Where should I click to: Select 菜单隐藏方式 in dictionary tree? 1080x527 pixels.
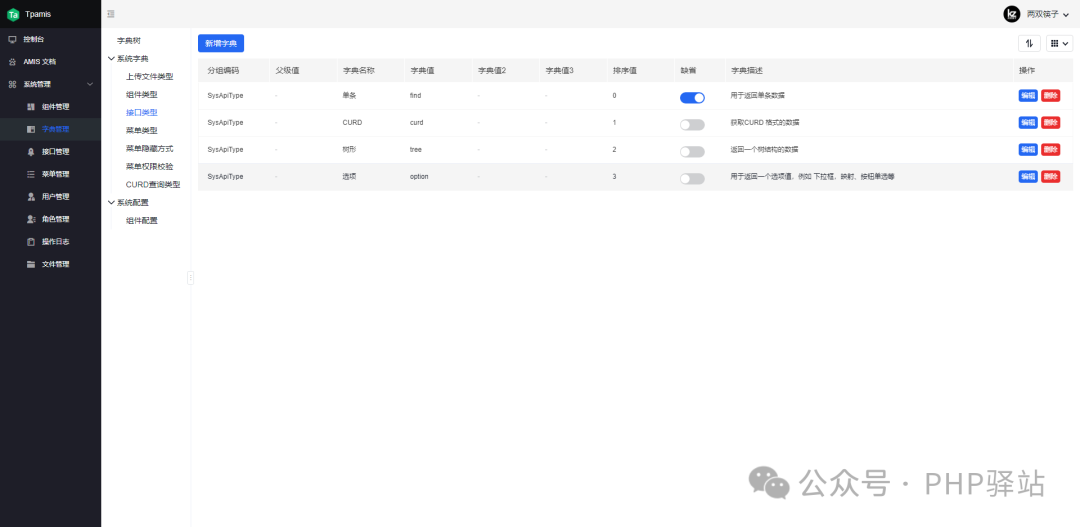[x=149, y=148]
